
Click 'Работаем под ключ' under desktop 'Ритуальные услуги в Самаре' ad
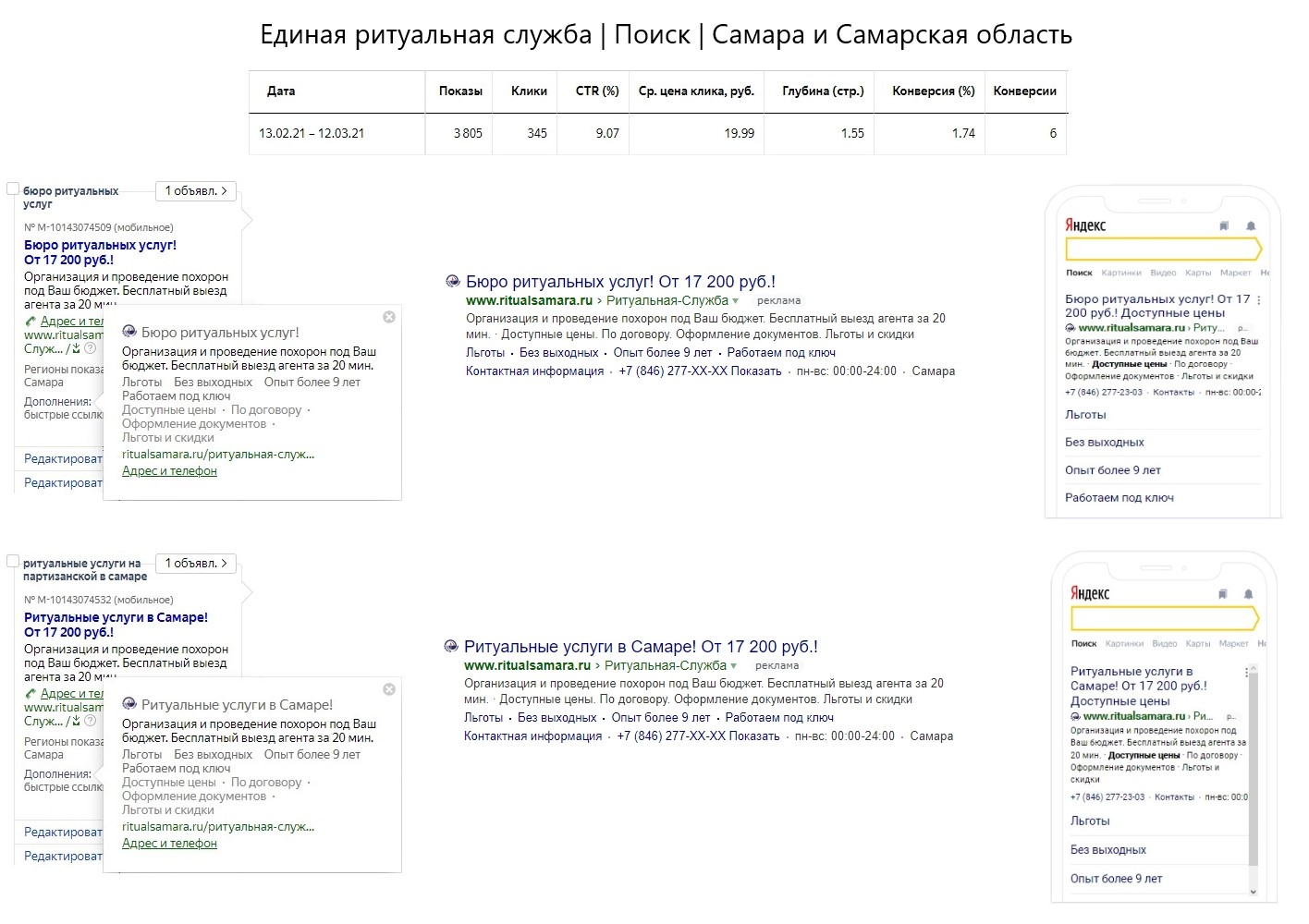(779, 717)
